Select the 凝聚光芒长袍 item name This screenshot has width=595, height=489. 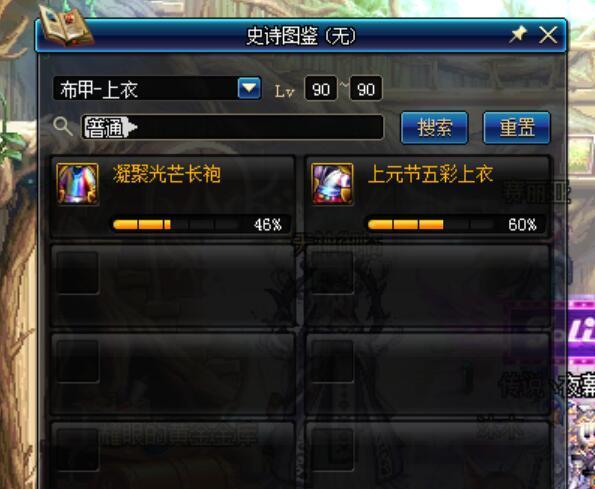pos(167,175)
